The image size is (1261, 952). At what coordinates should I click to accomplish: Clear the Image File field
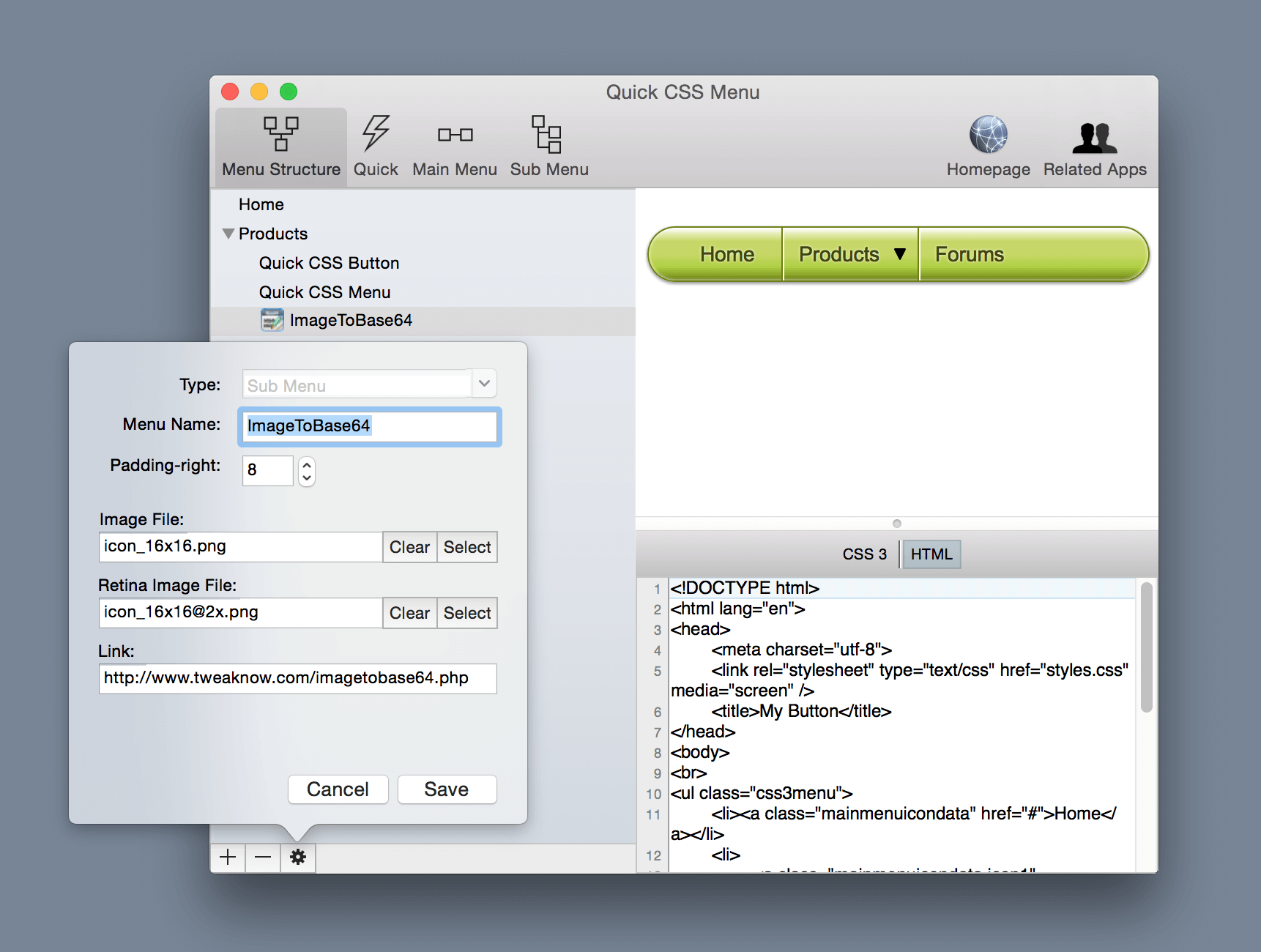point(409,547)
